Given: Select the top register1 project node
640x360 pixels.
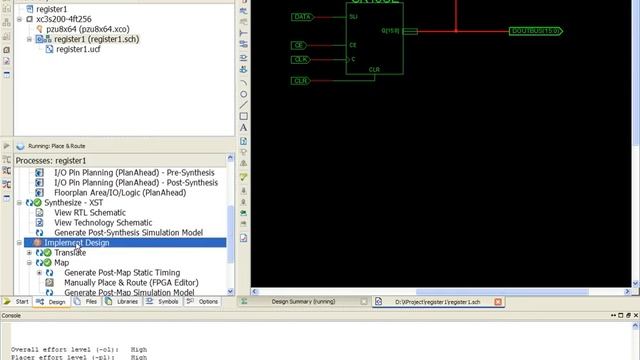Looking at the screenshot, I should [51, 9].
